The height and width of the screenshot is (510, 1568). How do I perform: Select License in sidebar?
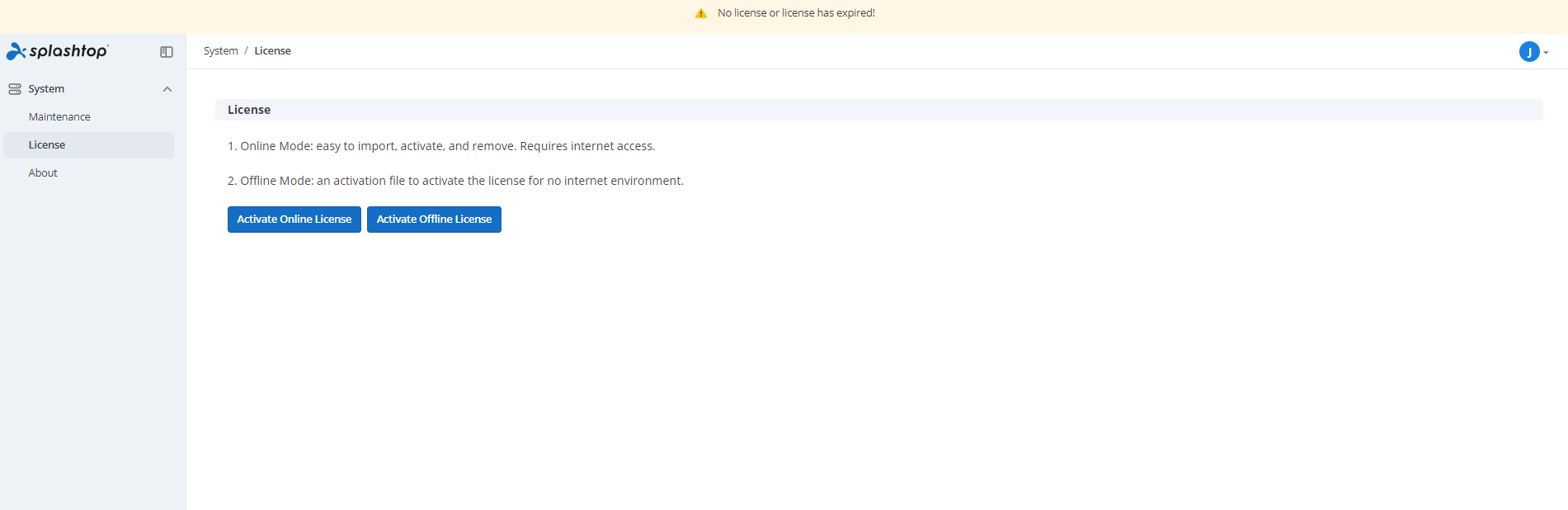pyautogui.click(x=89, y=145)
